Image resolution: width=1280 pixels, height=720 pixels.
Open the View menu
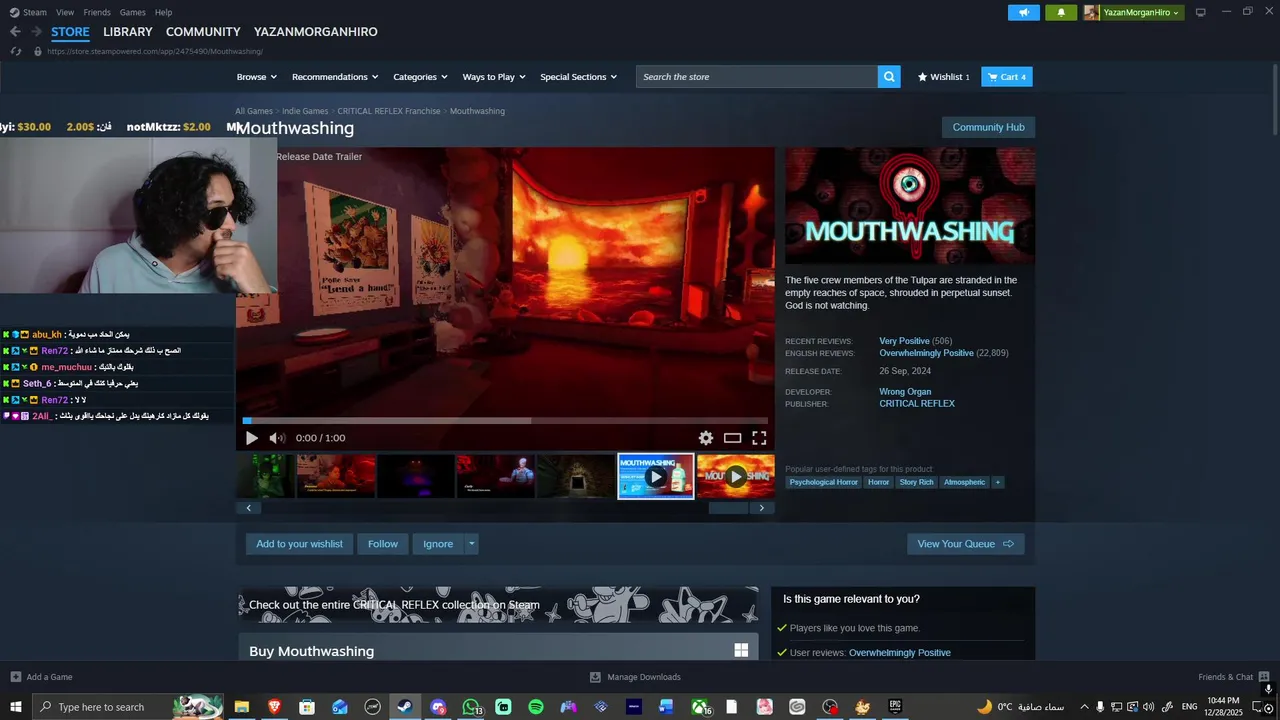65,12
